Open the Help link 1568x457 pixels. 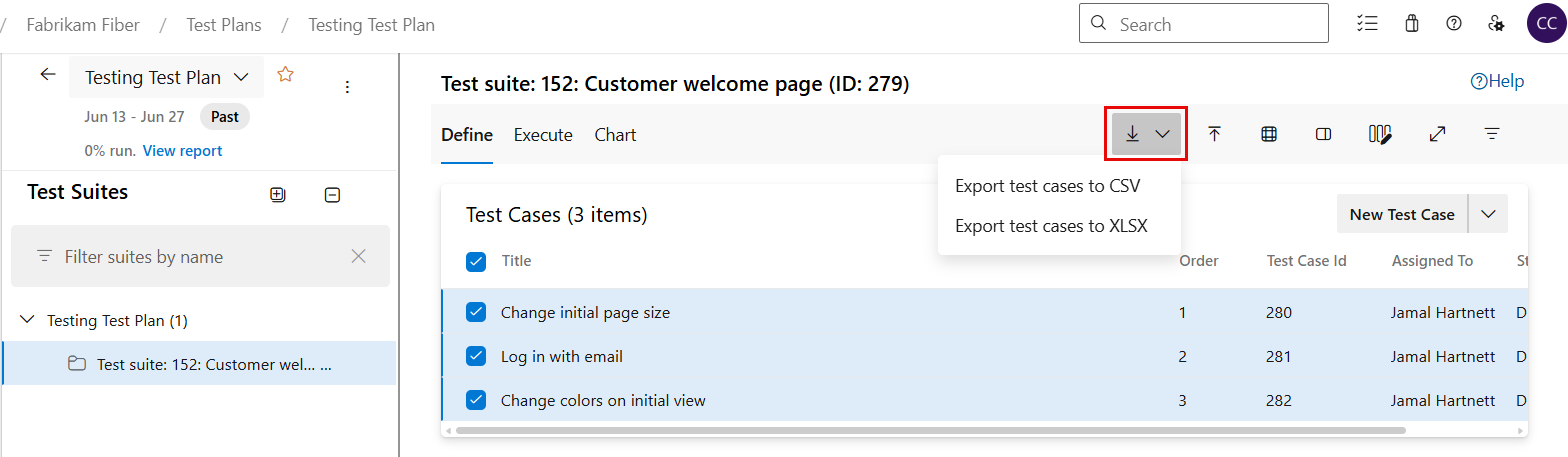click(1497, 81)
